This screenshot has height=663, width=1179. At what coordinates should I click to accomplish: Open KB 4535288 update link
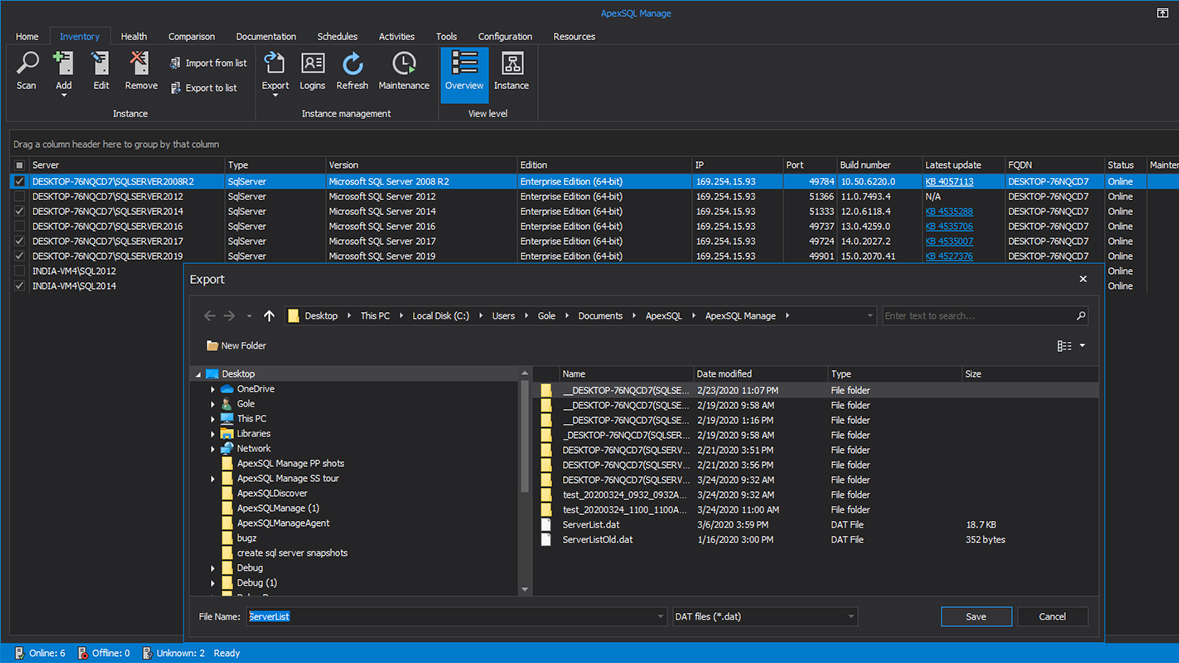point(949,211)
